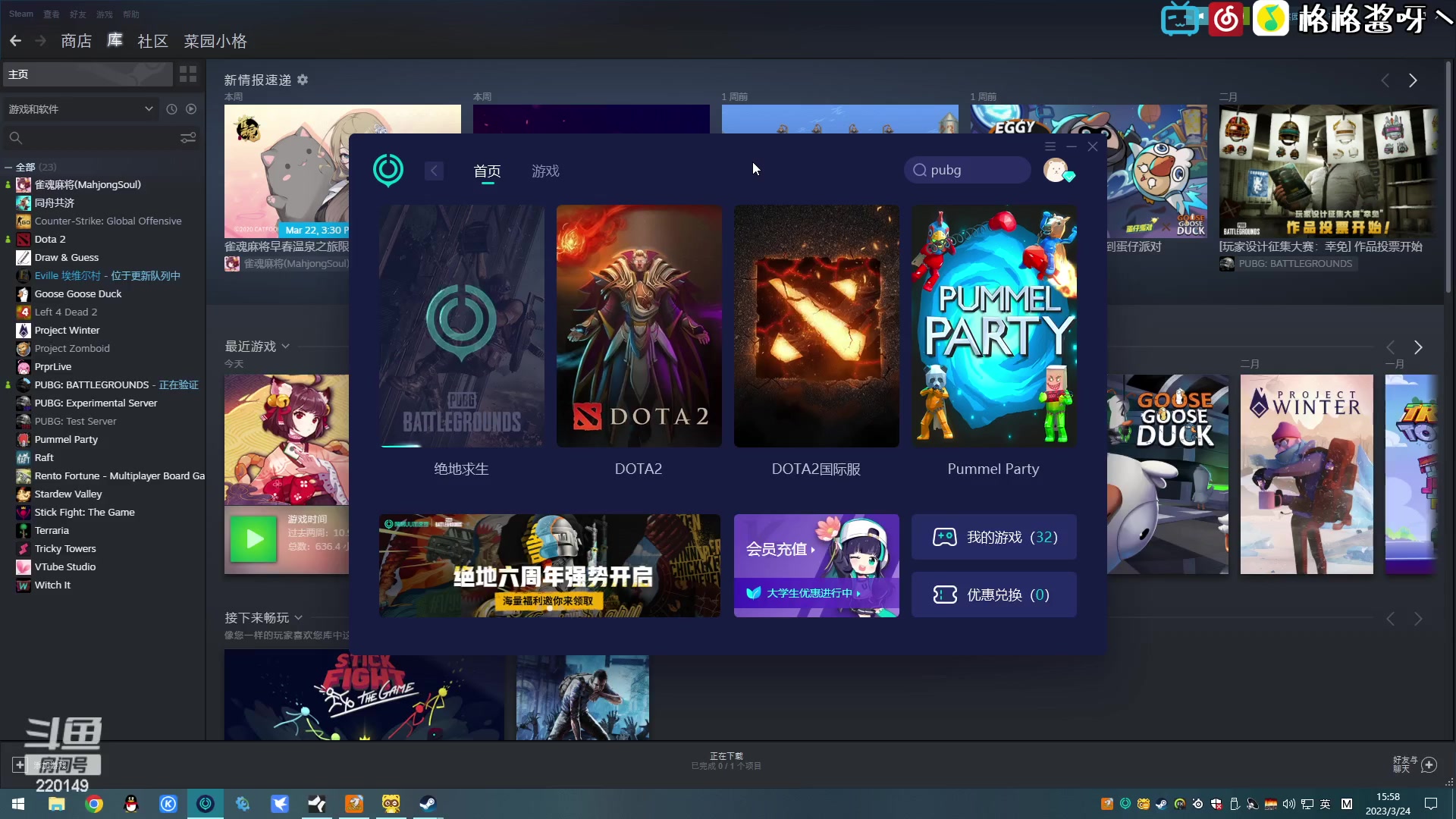
Task: Click the pubg search field
Action: [x=967, y=170]
